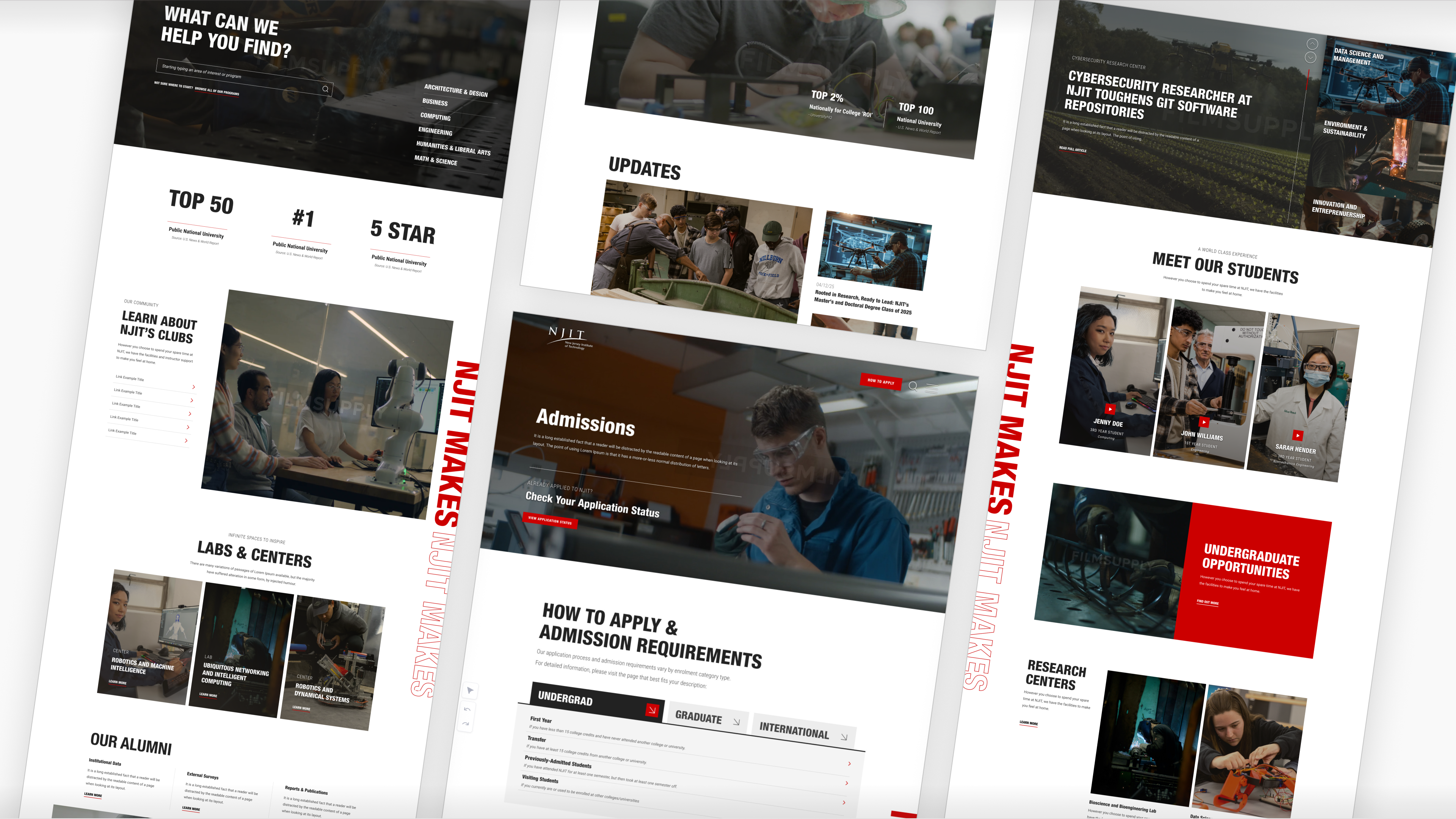Click the undo arrow icon
This screenshot has width=1456, height=819.
[467, 709]
